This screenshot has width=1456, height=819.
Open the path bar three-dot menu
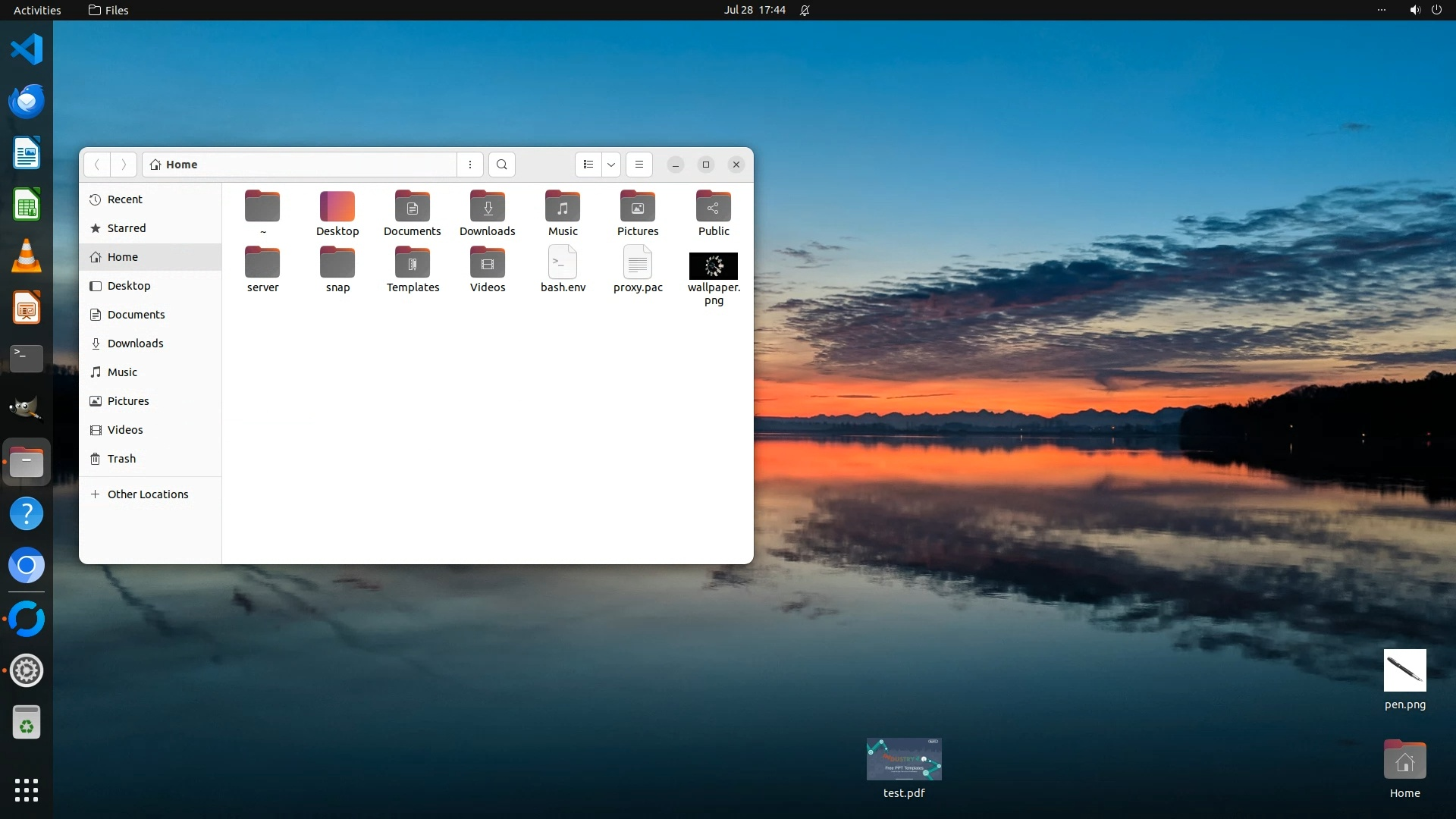coord(470,165)
